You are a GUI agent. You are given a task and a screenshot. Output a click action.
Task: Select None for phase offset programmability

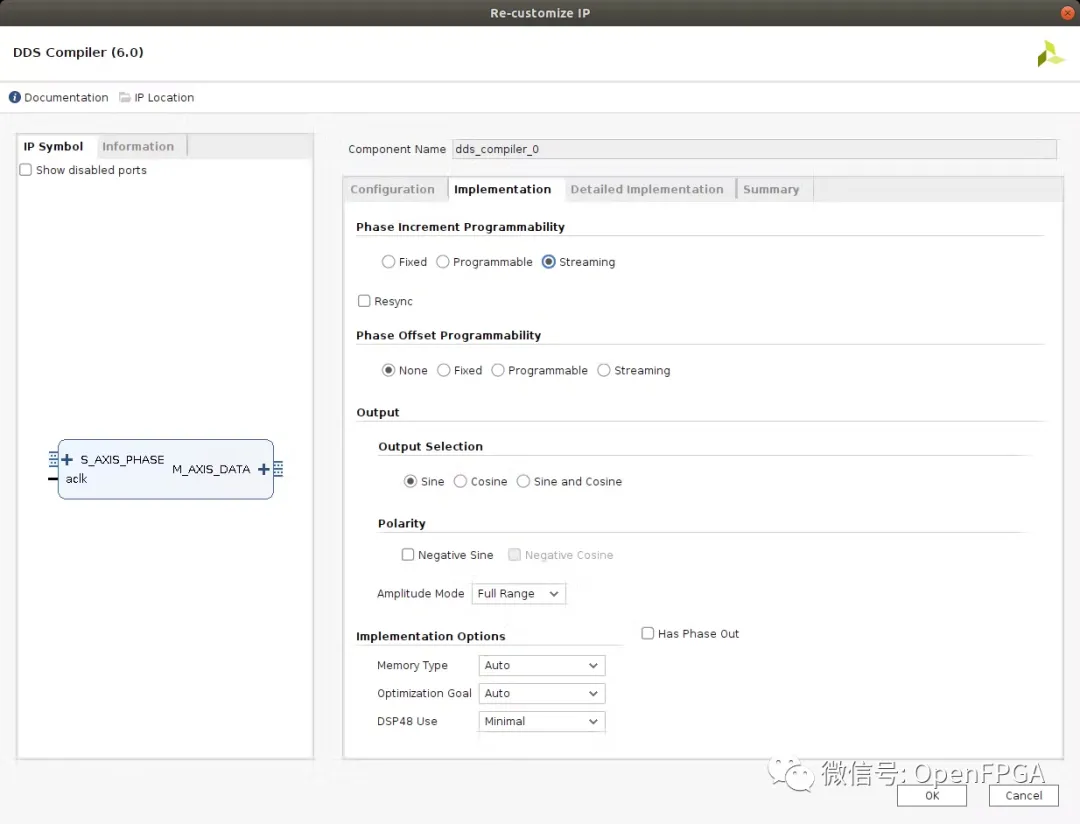(388, 370)
